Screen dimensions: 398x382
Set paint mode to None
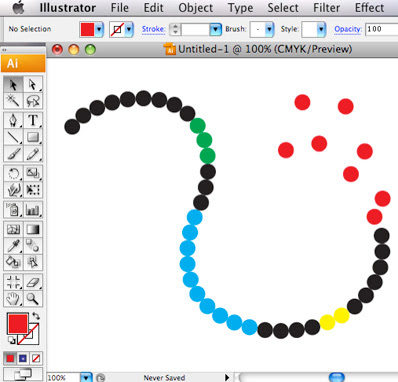coord(36,359)
